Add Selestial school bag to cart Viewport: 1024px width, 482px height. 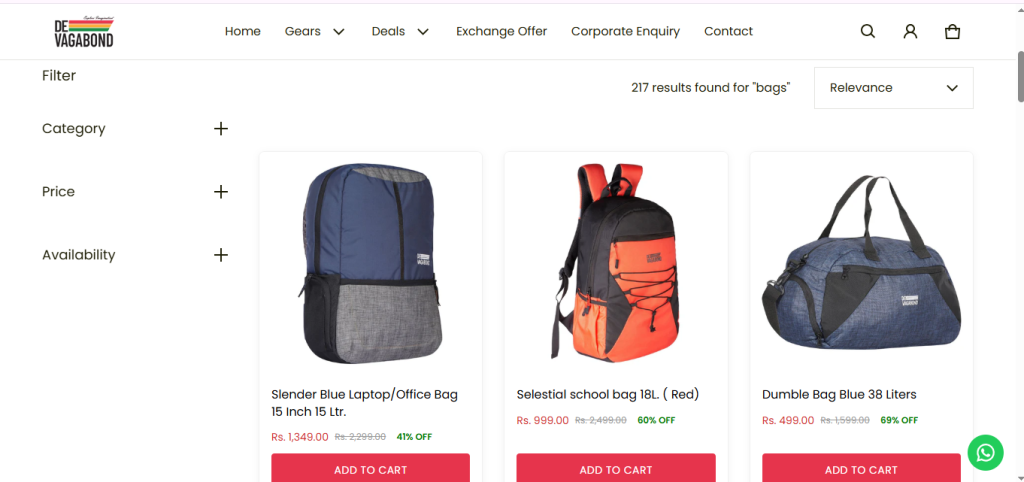pyautogui.click(x=616, y=468)
